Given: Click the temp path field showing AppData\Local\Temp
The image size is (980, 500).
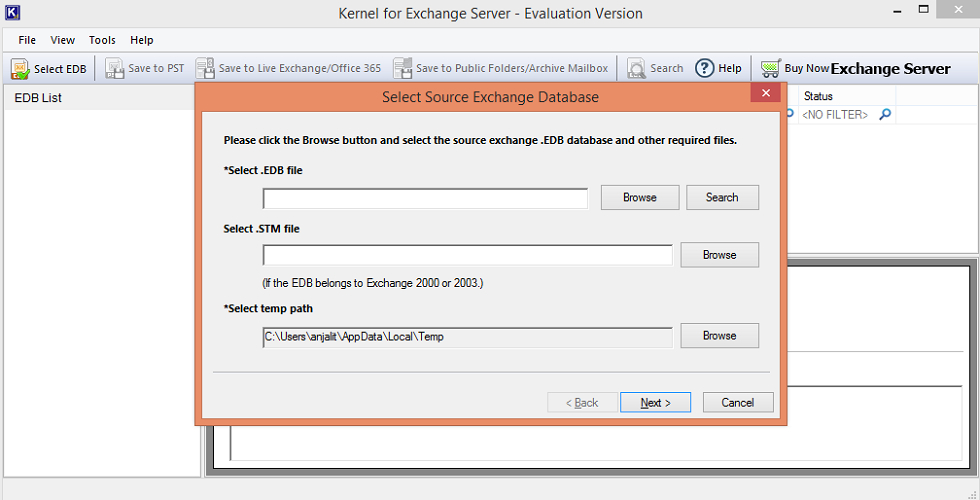Looking at the screenshot, I should [468, 337].
